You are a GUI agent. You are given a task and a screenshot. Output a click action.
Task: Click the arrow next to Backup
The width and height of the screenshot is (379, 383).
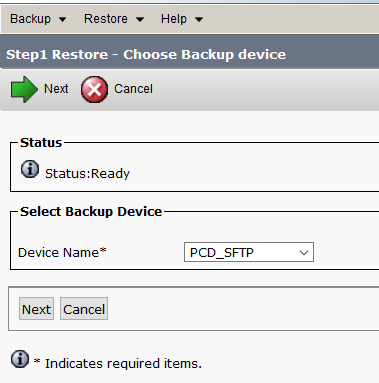(x=62, y=20)
